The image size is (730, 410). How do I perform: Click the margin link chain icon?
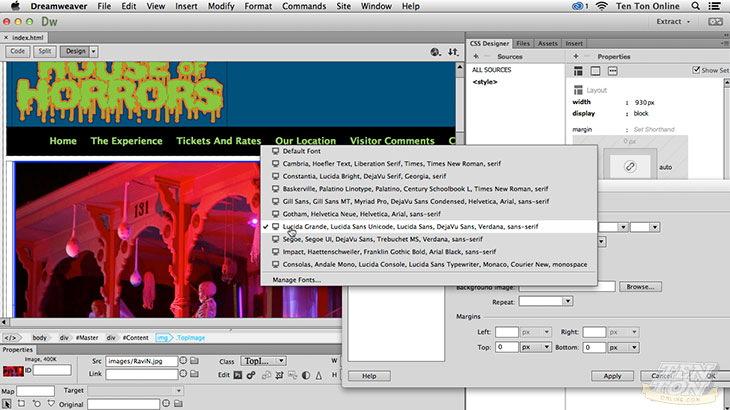click(630, 166)
